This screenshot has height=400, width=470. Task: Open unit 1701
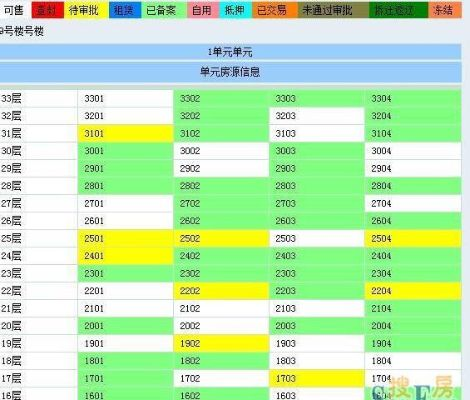[x=125, y=378]
